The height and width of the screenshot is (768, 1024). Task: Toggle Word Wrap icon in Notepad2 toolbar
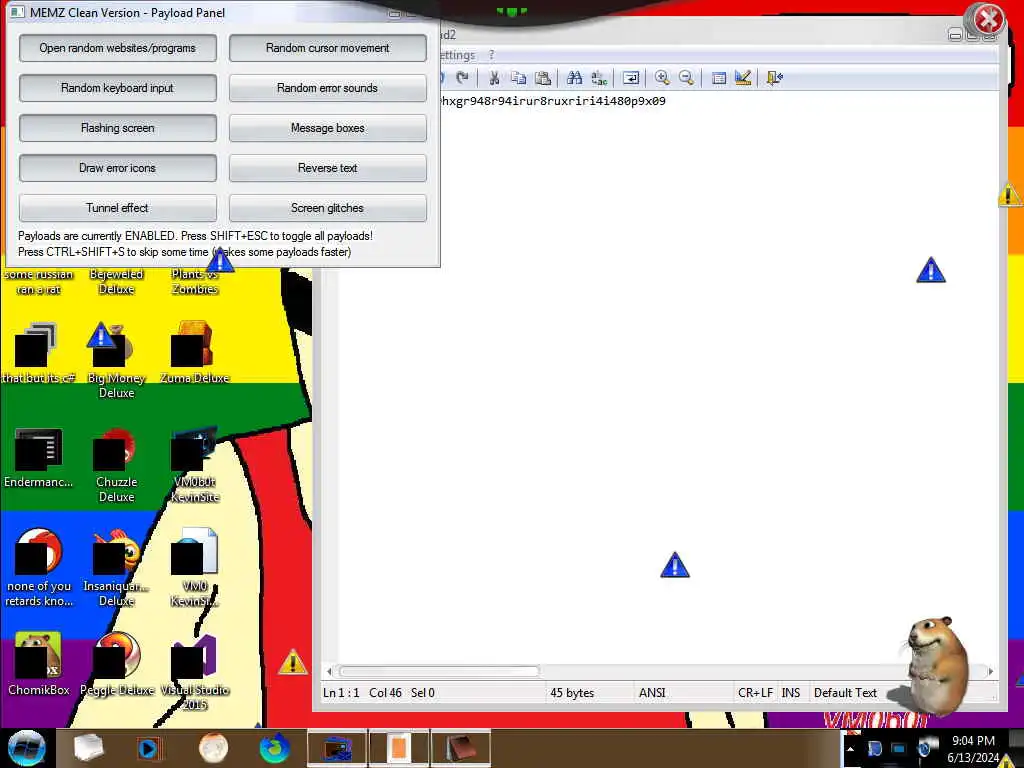[631, 78]
